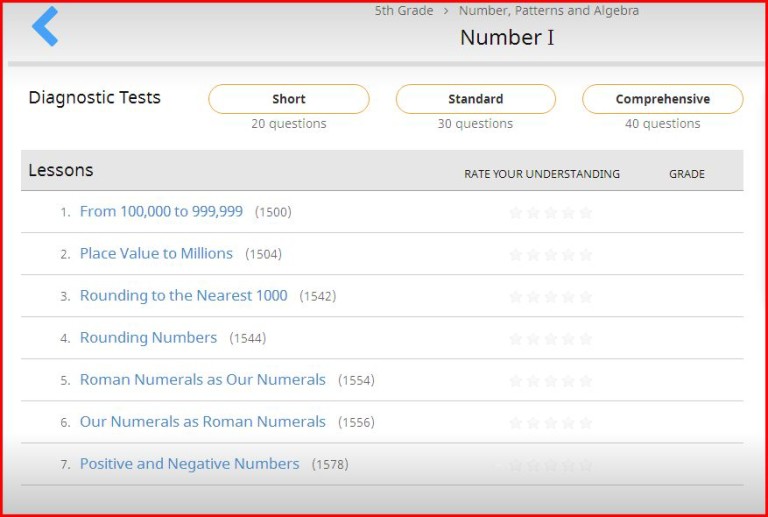Viewport: 768px width, 517px height.
Task: Select the lesson code (1556)
Action: click(x=357, y=423)
